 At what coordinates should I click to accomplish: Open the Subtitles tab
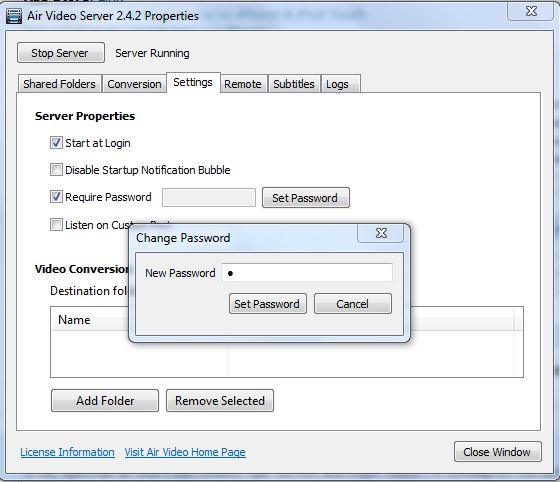(x=294, y=84)
